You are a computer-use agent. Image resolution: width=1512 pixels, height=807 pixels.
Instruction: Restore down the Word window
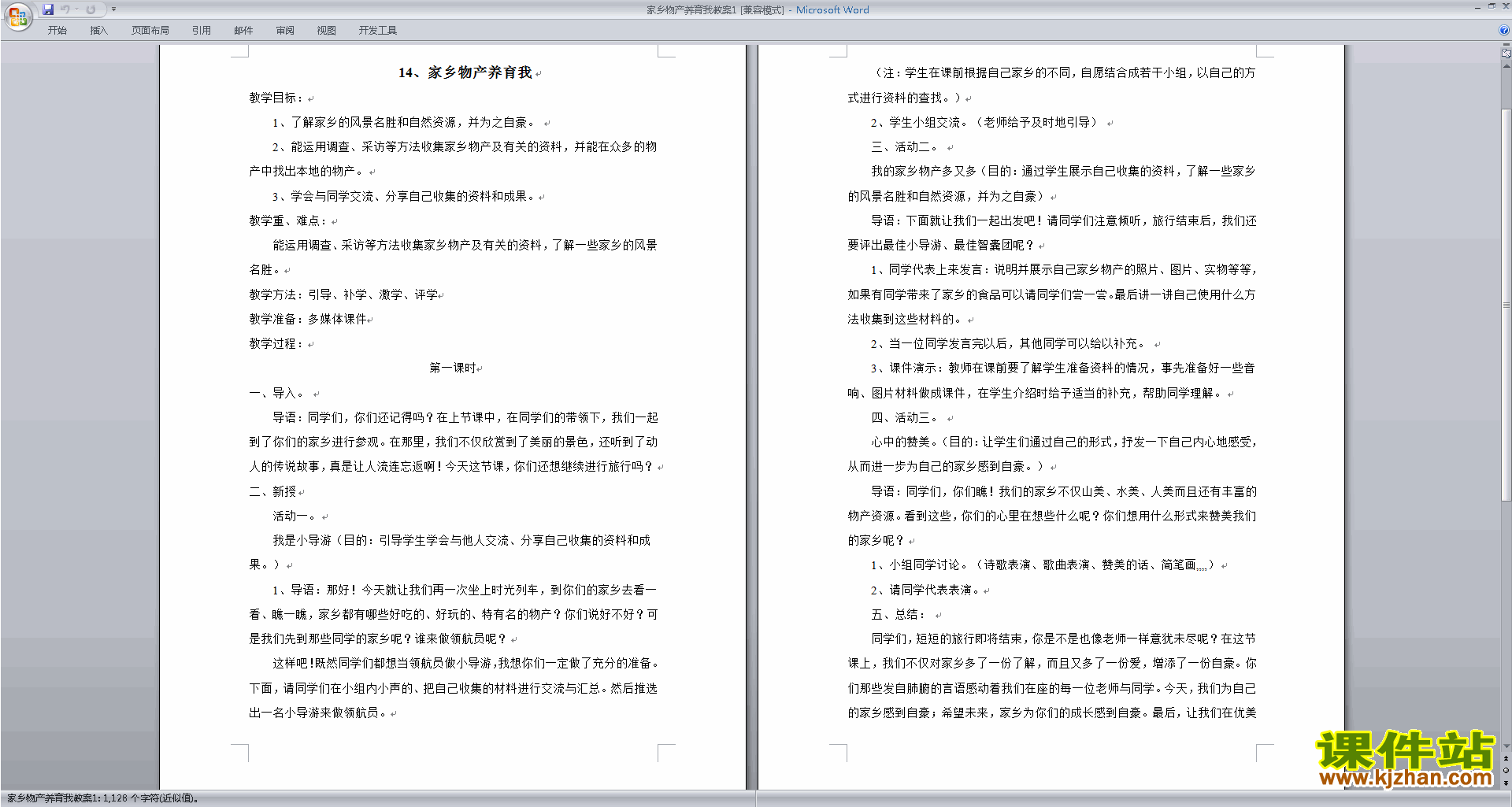pos(1492,6)
